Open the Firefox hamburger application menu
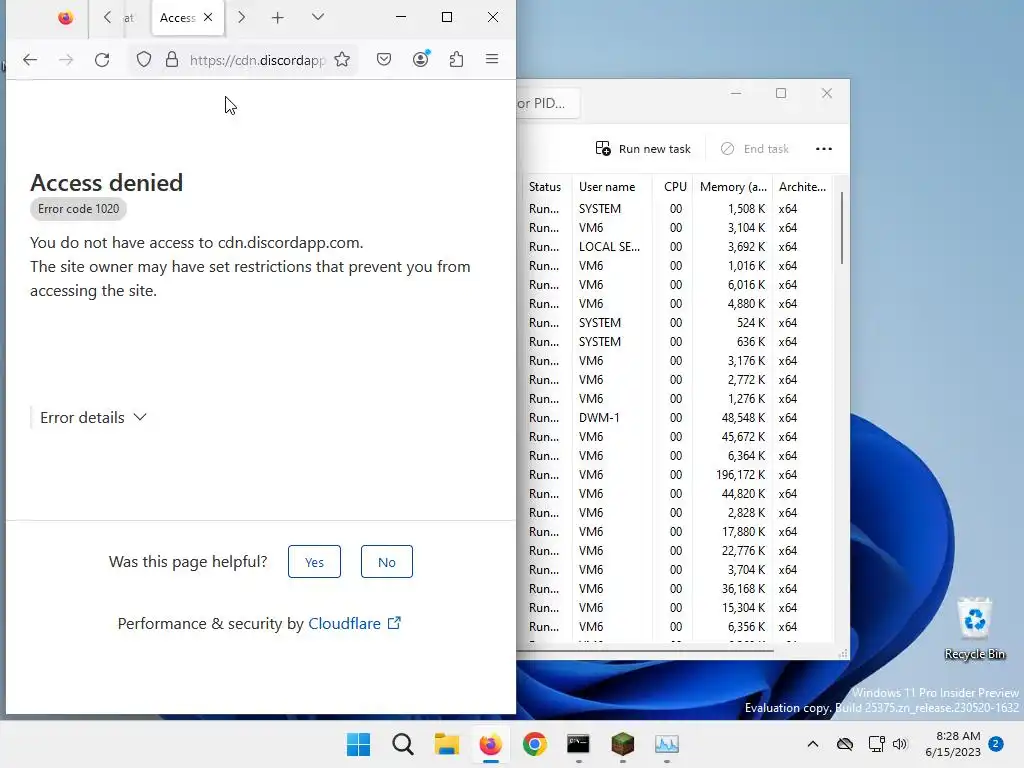The image size is (1024, 768). (x=492, y=59)
